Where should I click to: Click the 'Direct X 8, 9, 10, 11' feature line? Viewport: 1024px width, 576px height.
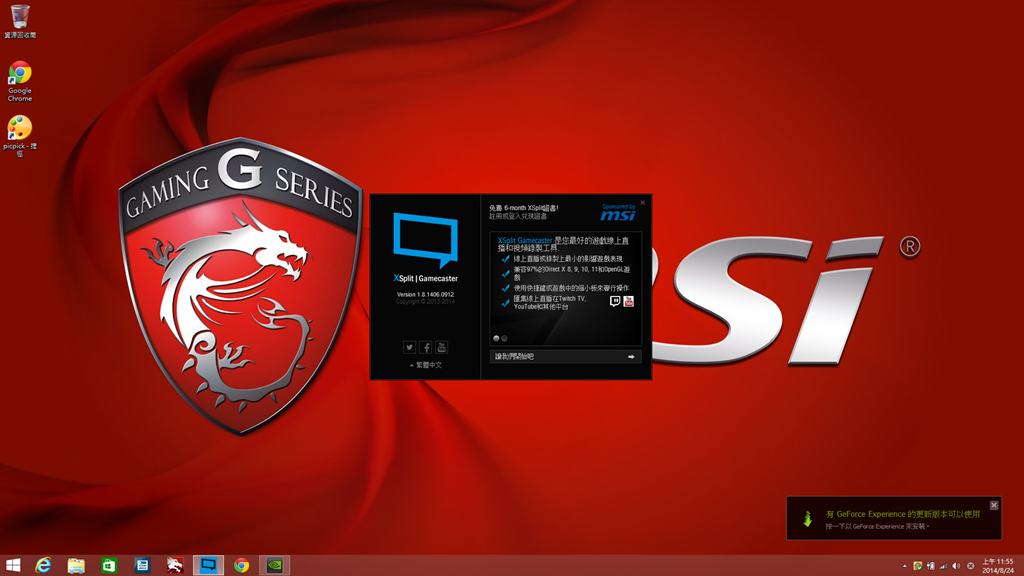tap(571, 273)
